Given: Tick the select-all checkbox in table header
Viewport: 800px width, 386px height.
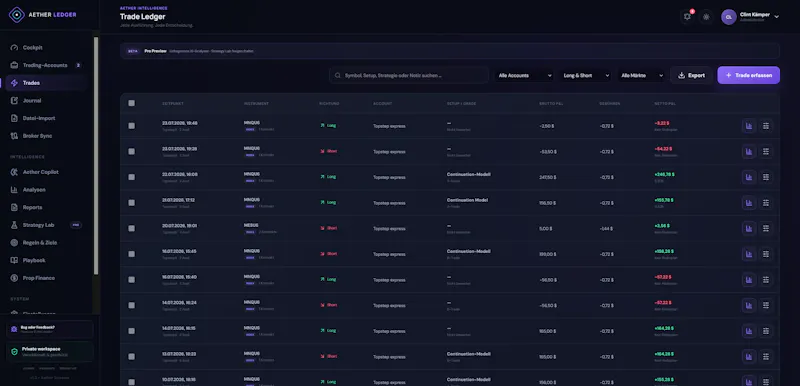Looking at the screenshot, I should [132, 103].
